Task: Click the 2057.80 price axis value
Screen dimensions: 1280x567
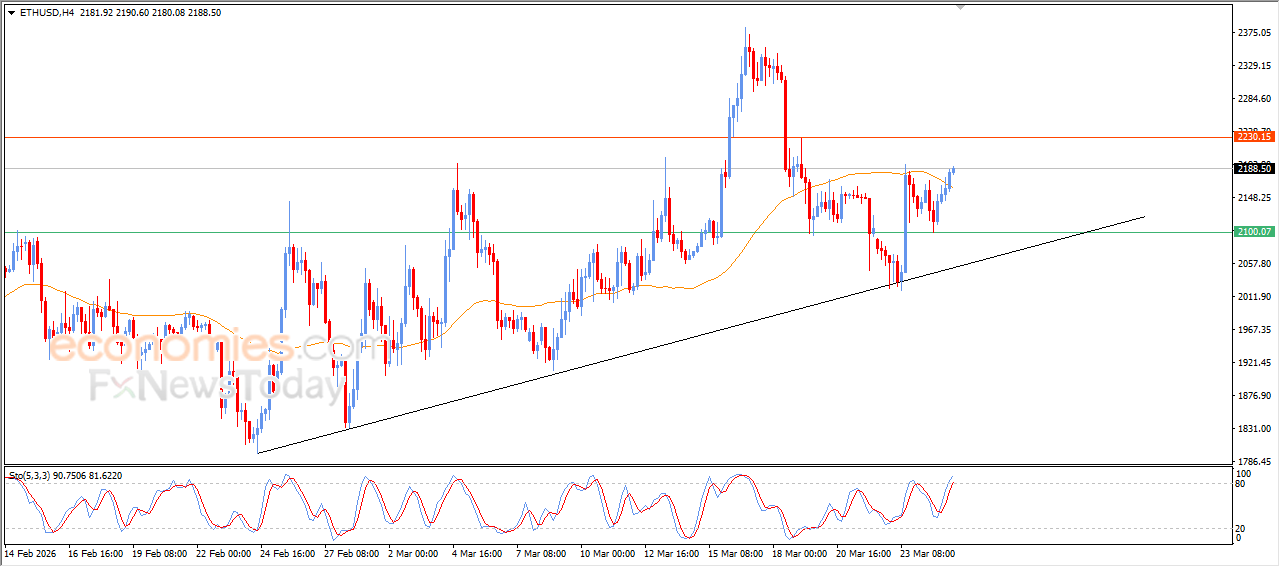Action: click(1254, 264)
